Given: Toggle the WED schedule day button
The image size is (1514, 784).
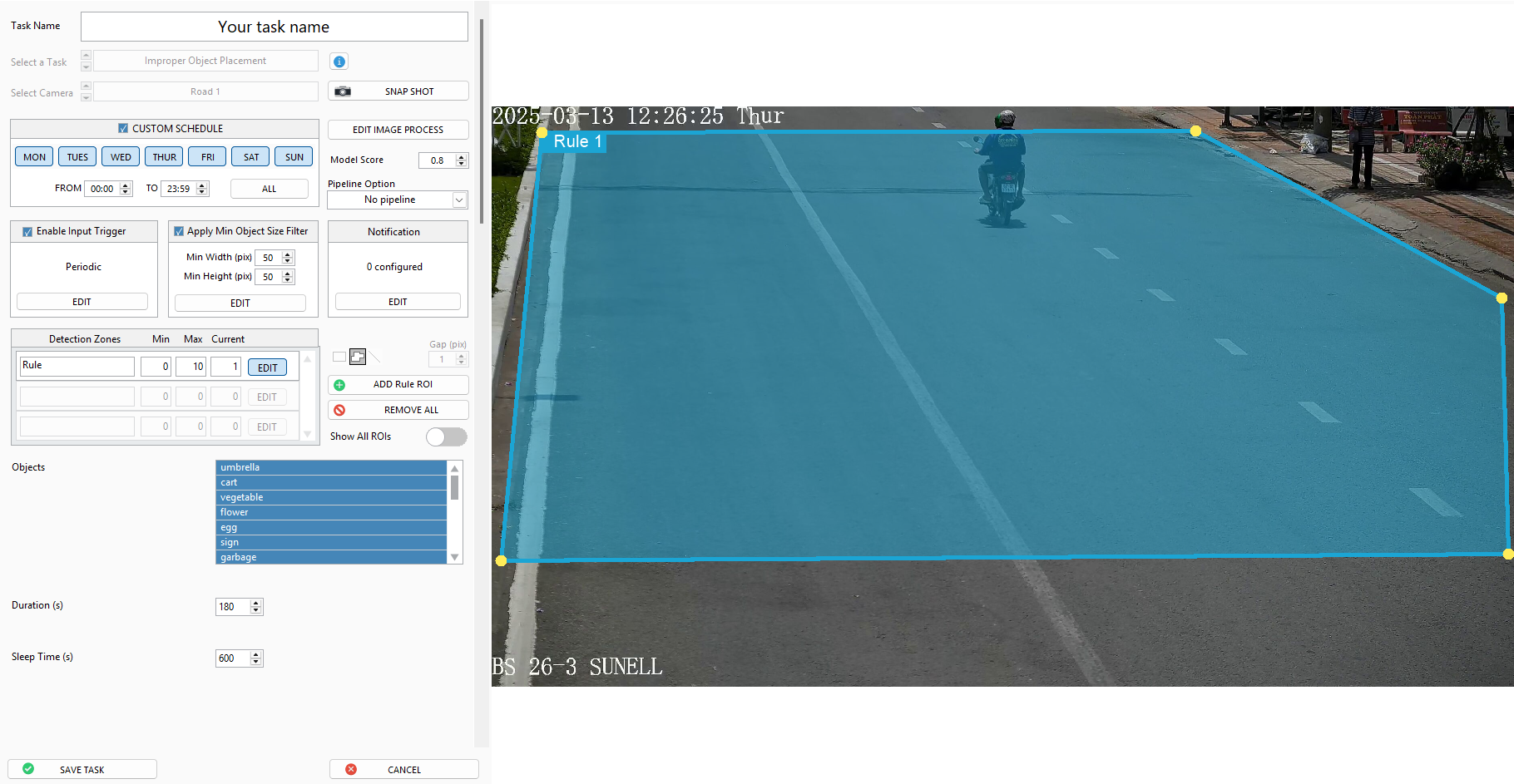Looking at the screenshot, I should pos(121,157).
